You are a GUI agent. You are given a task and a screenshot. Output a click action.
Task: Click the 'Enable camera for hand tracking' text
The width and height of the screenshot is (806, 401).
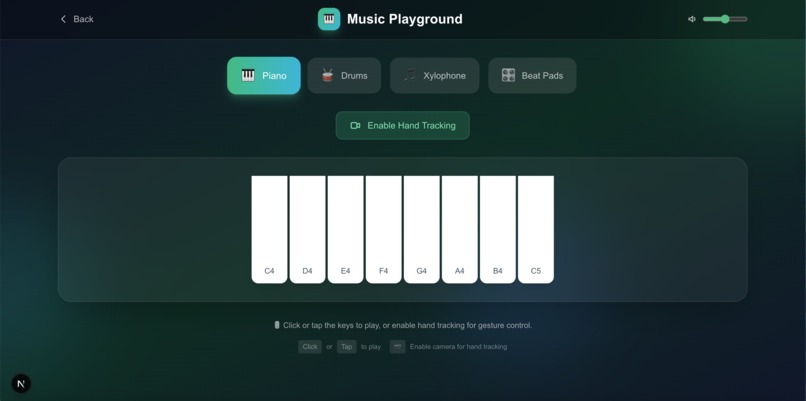pos(458,347)
